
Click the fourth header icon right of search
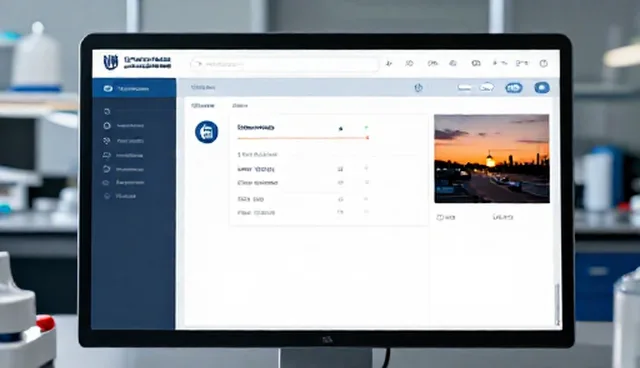(x=453, y=63)
